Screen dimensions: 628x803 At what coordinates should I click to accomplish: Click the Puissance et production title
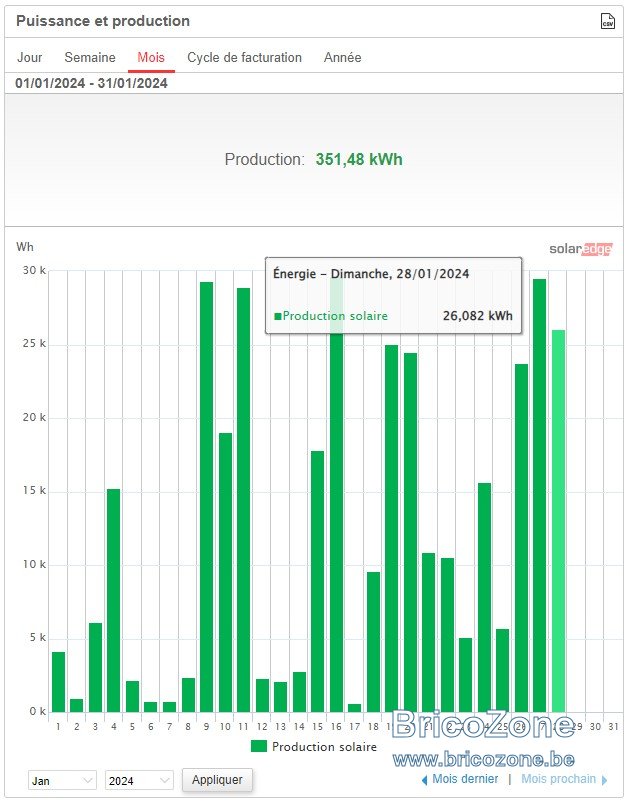point(103,21)
